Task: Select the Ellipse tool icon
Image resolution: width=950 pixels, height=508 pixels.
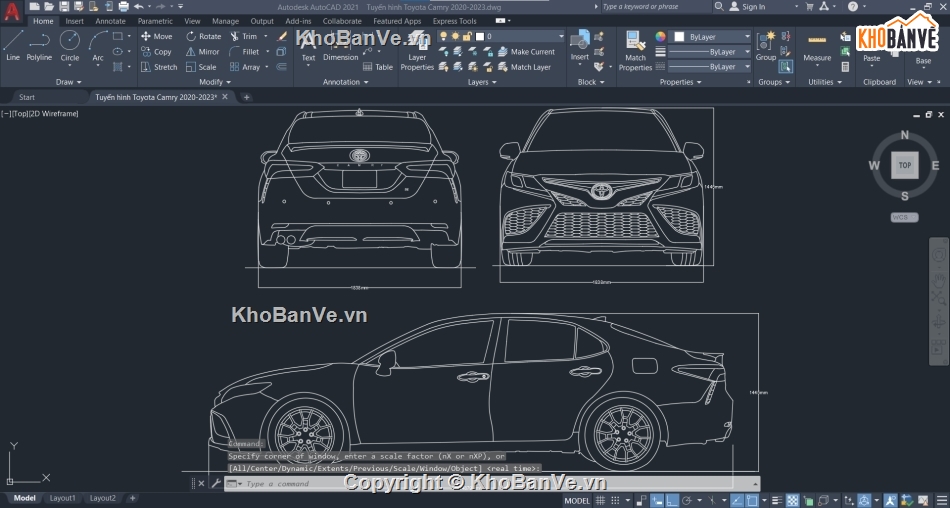Action: [118, 52]
